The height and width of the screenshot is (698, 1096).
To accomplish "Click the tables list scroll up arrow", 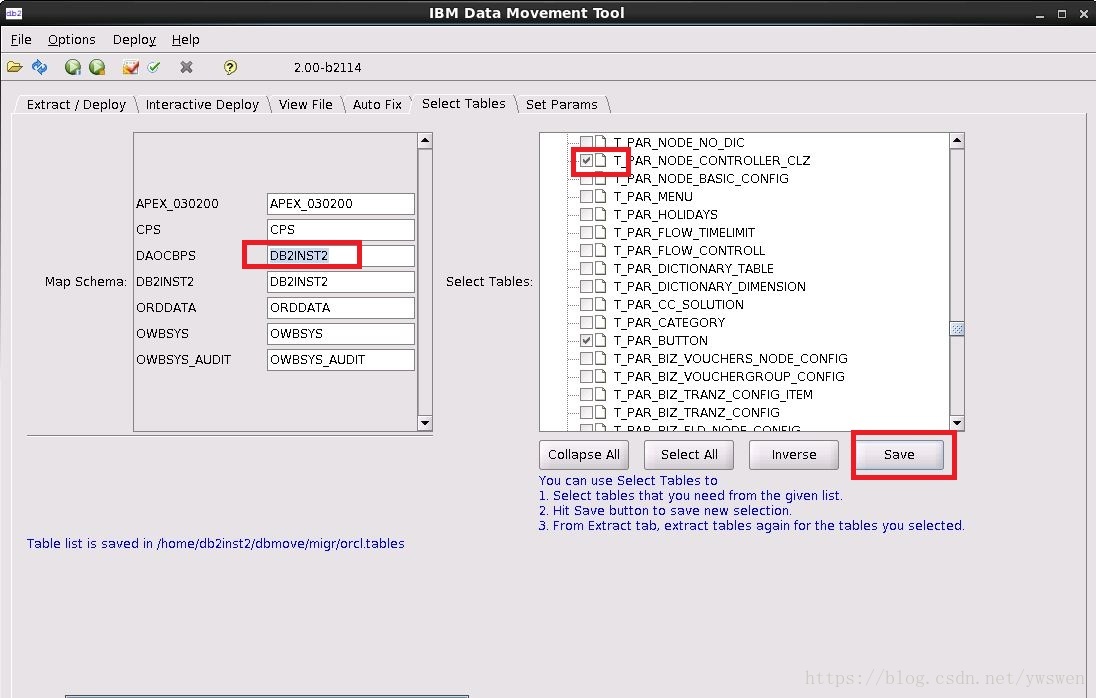I will 957,141.
